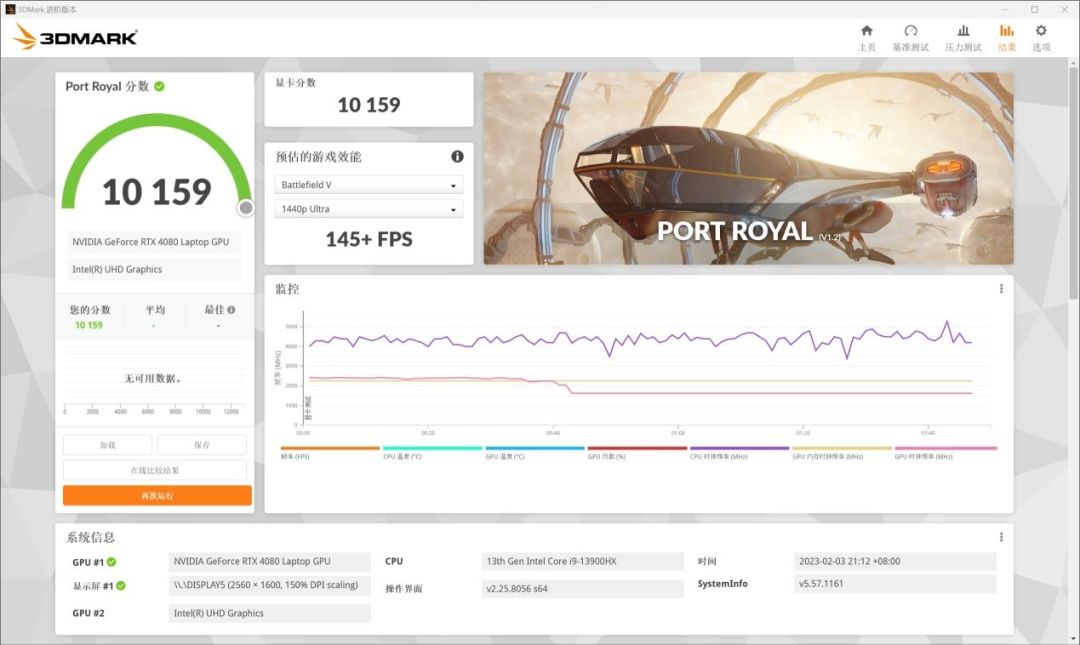Select Intel(R) UHD Graphics under score gauge
Viewport: 1080px width, 645px height.
click(155, 269)
